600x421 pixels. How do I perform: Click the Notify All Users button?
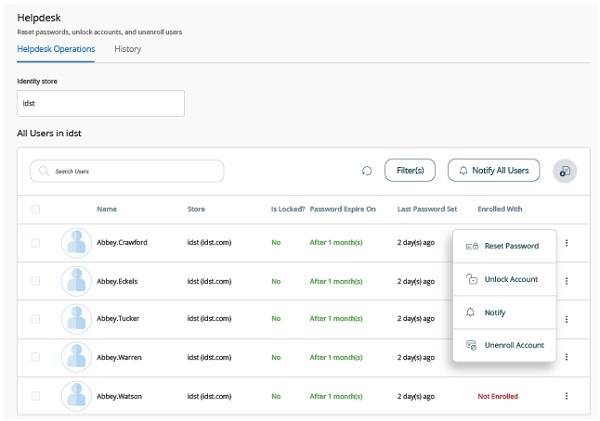[494, 171]
